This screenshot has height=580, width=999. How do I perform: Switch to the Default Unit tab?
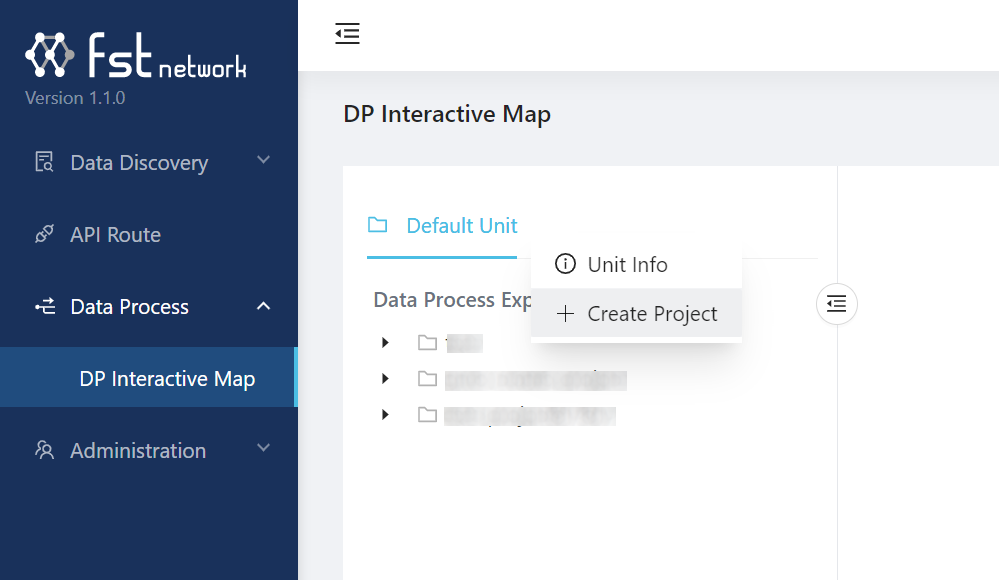[461, 226]
